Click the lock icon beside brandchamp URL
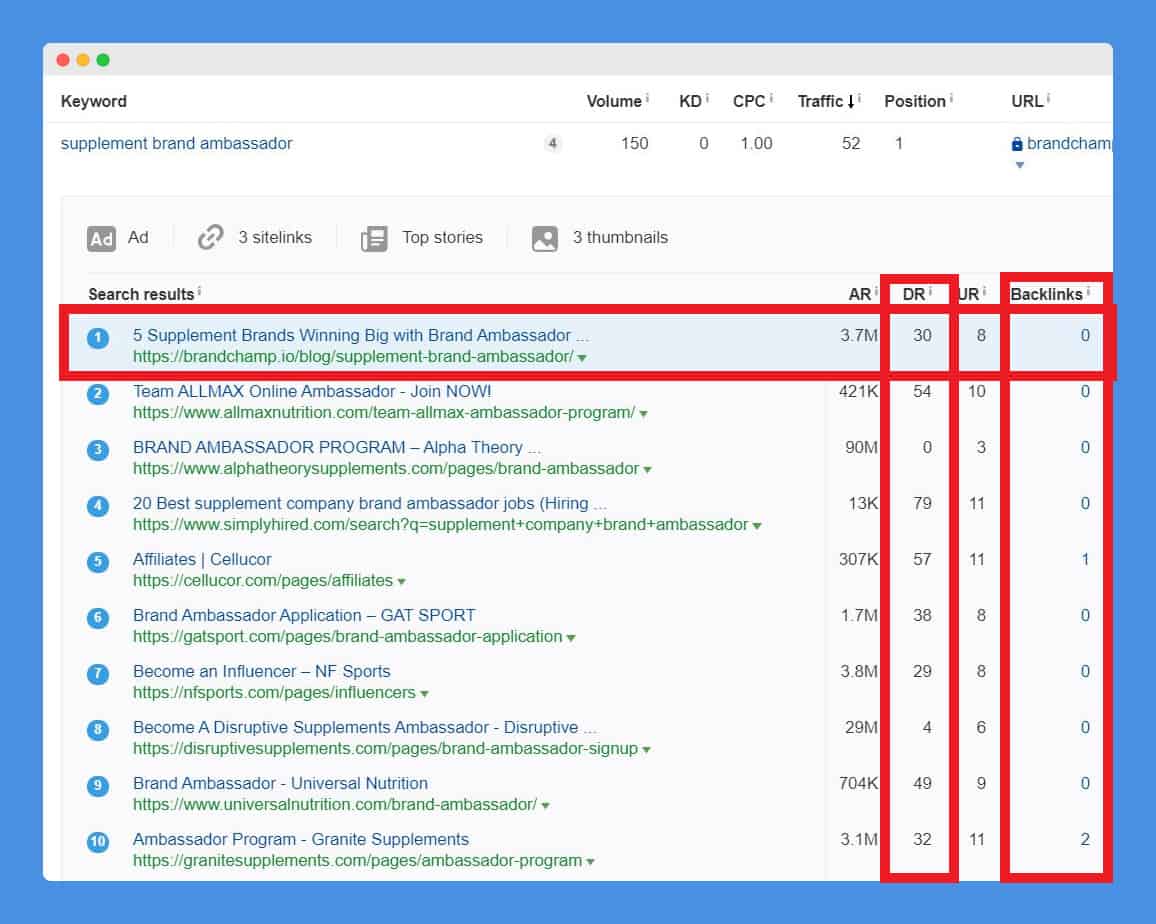 [1017, 144]
